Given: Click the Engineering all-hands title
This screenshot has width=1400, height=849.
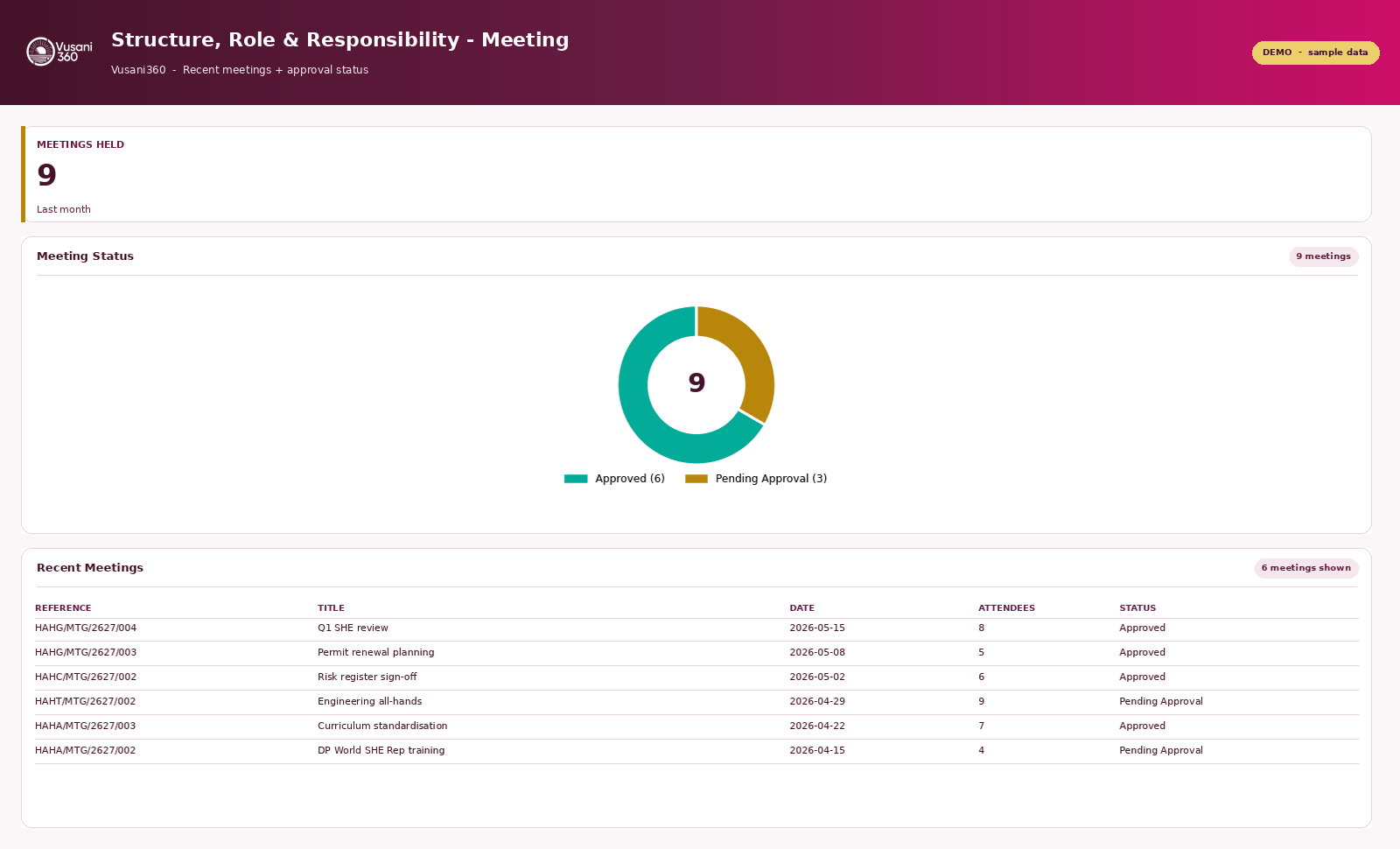Looking at the screenshot, I should (370, 702).
